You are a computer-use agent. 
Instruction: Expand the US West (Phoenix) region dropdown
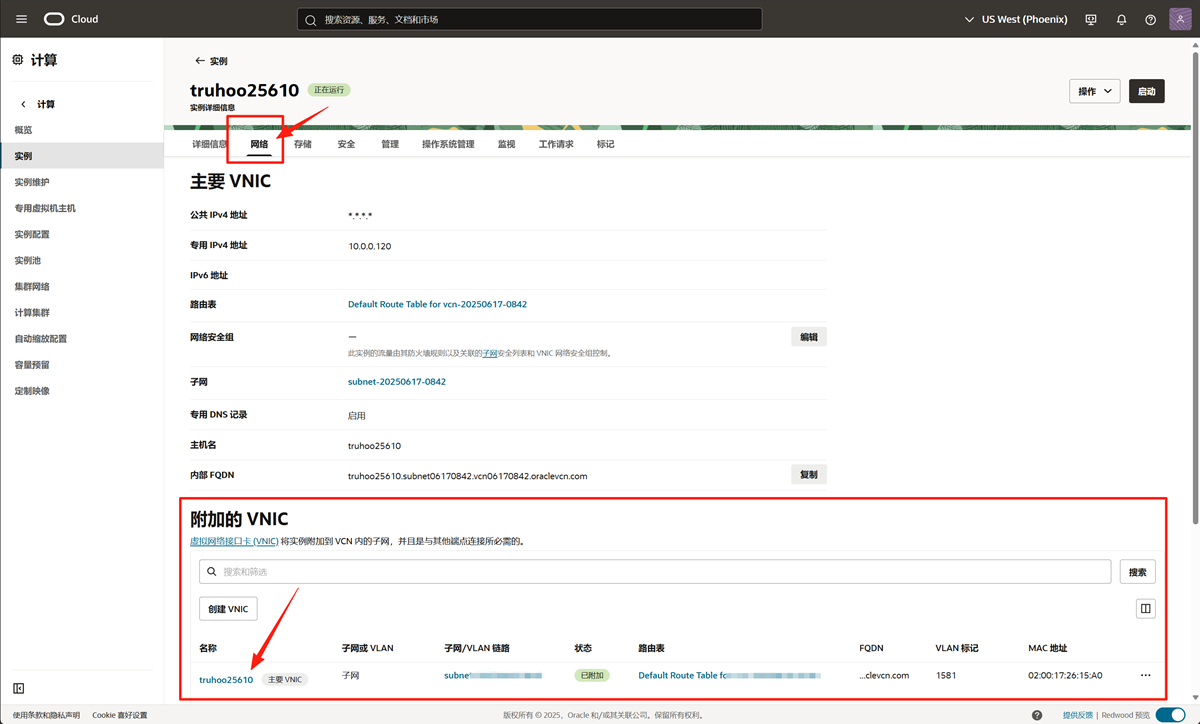[x=1015, y=19]
